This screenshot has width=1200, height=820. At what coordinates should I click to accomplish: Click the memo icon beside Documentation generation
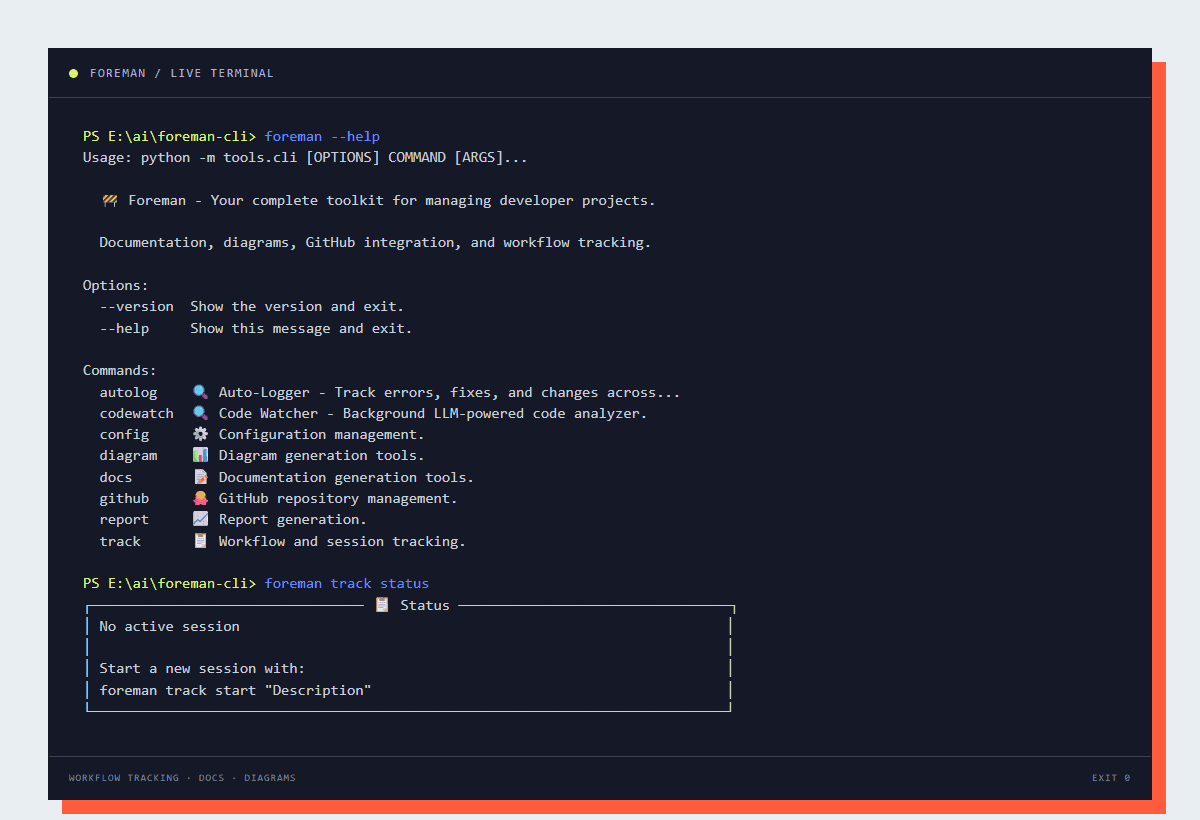(x=200, y=477)
